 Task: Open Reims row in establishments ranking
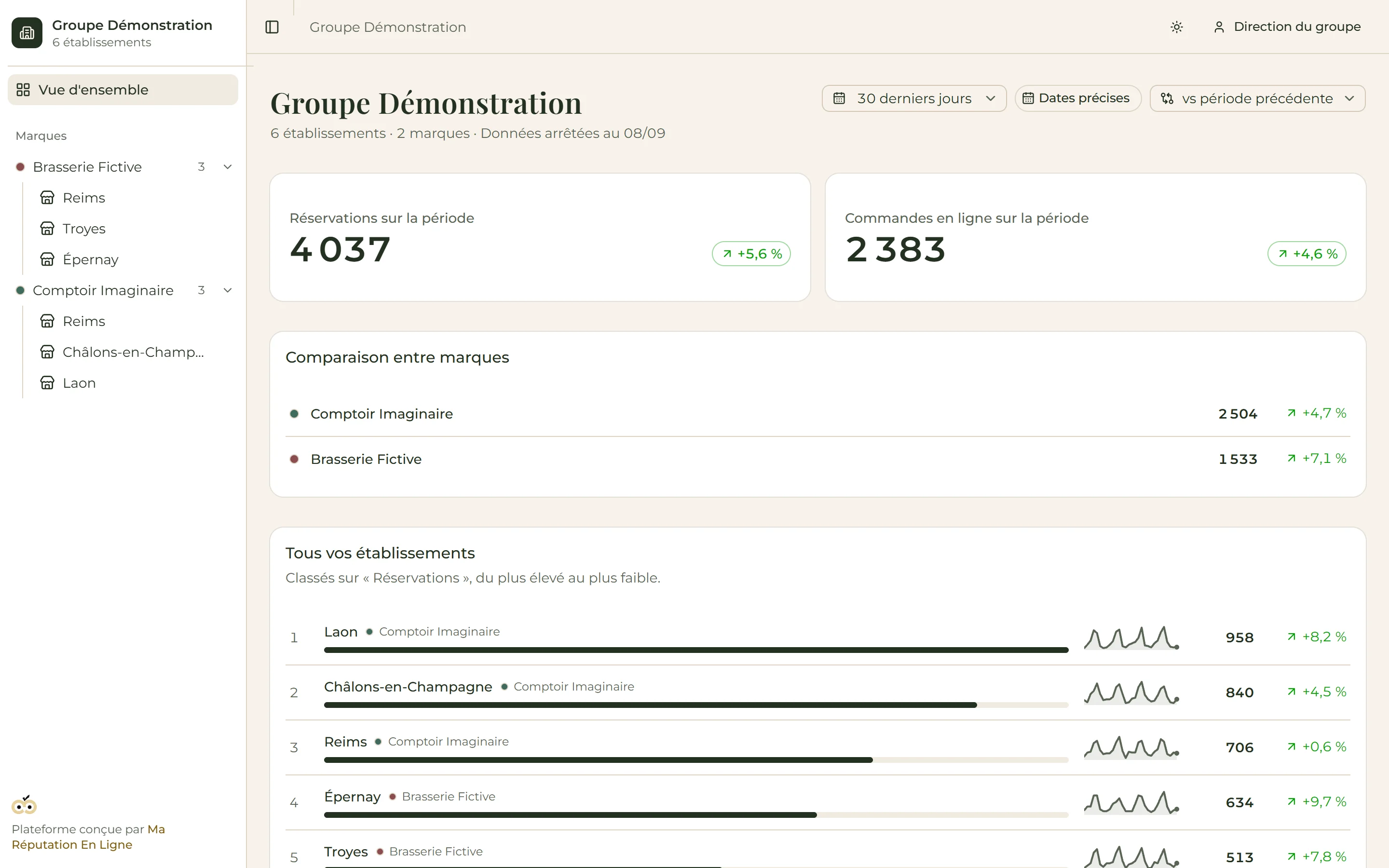[817, 748]
